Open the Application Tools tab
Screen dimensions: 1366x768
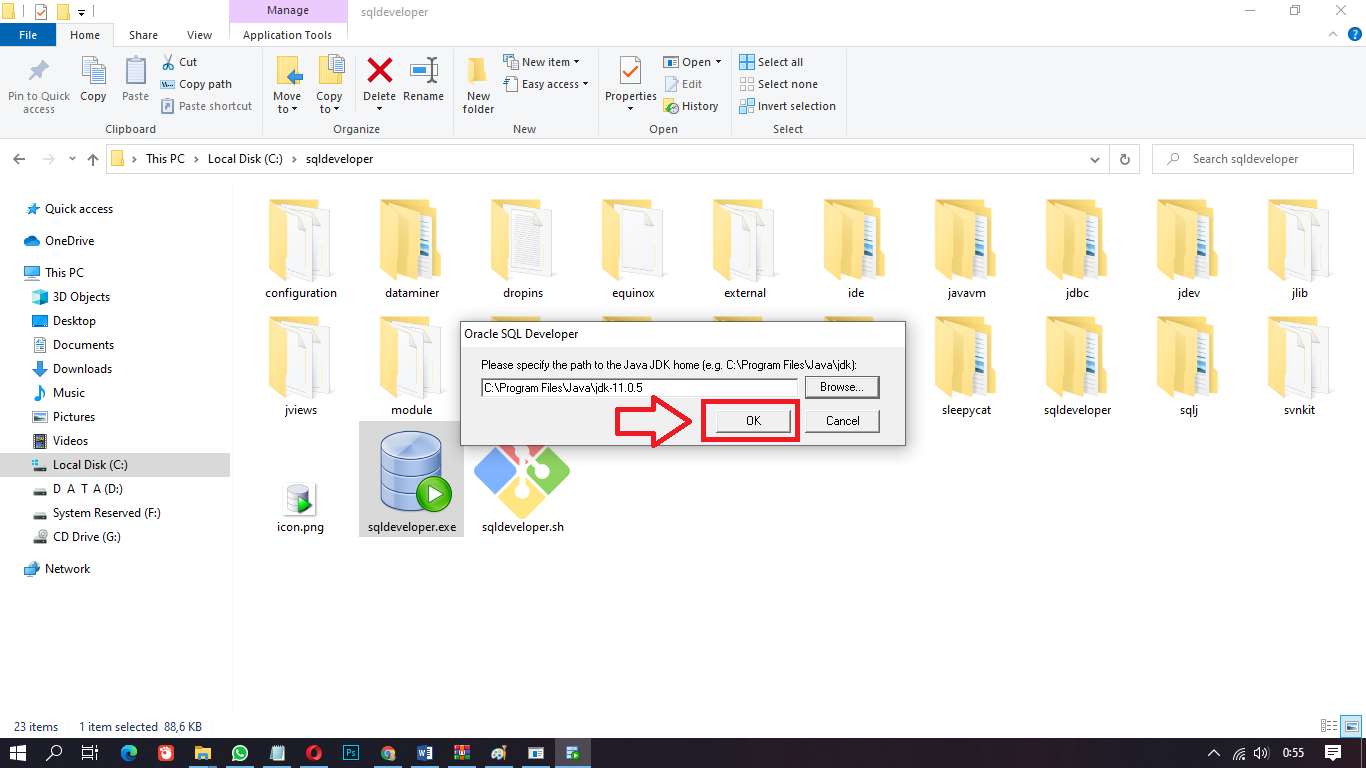coord(287,35)
